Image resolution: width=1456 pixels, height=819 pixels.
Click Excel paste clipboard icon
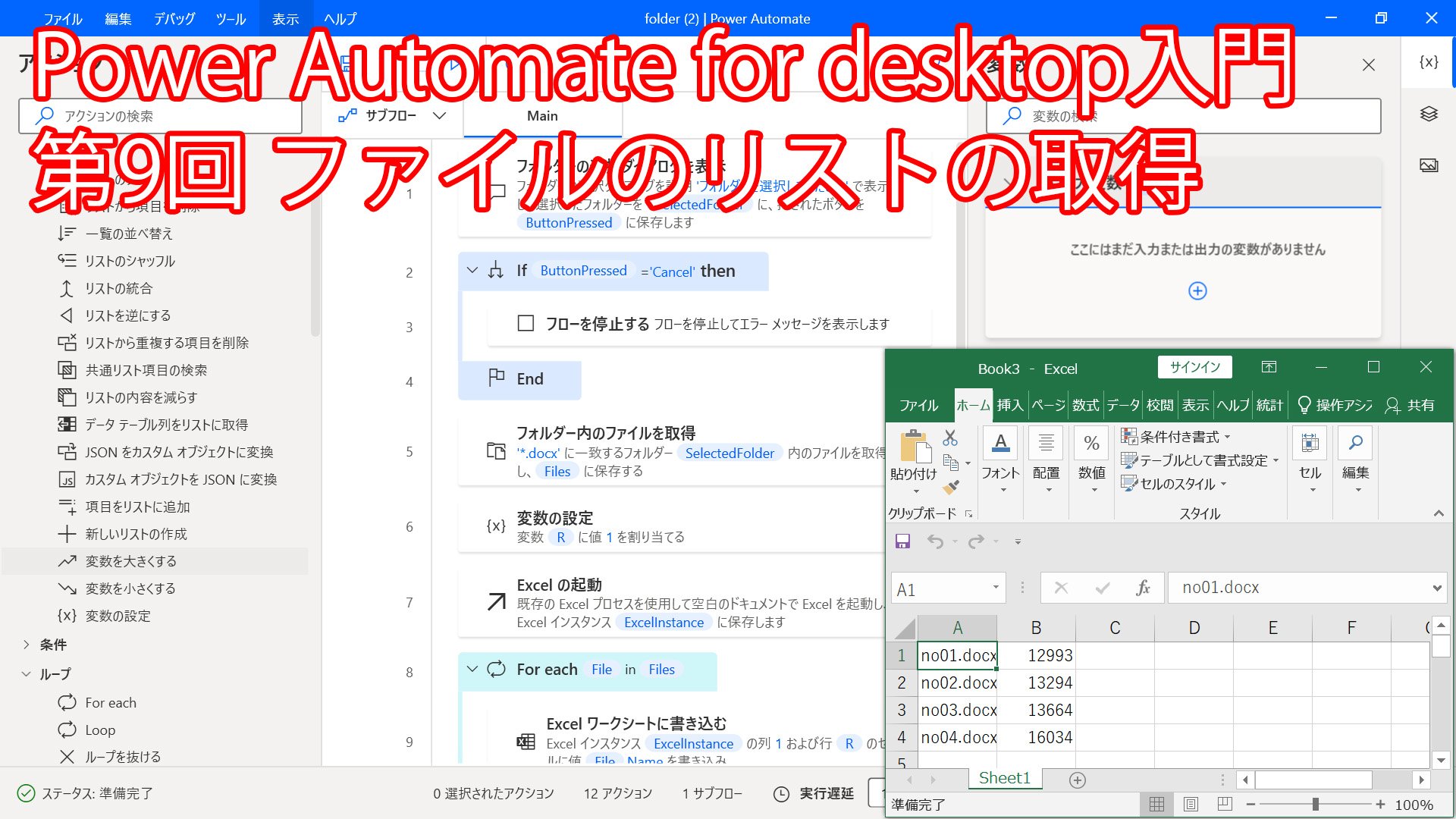coord(915,446)
